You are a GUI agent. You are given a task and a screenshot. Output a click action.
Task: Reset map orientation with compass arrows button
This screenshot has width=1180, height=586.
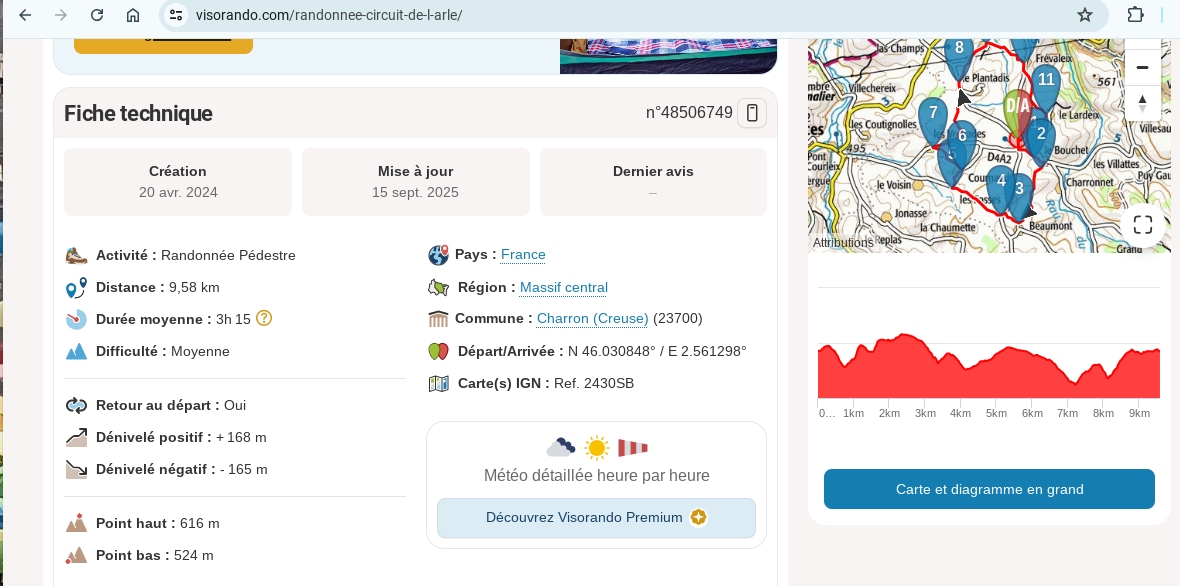point(1142,103)
